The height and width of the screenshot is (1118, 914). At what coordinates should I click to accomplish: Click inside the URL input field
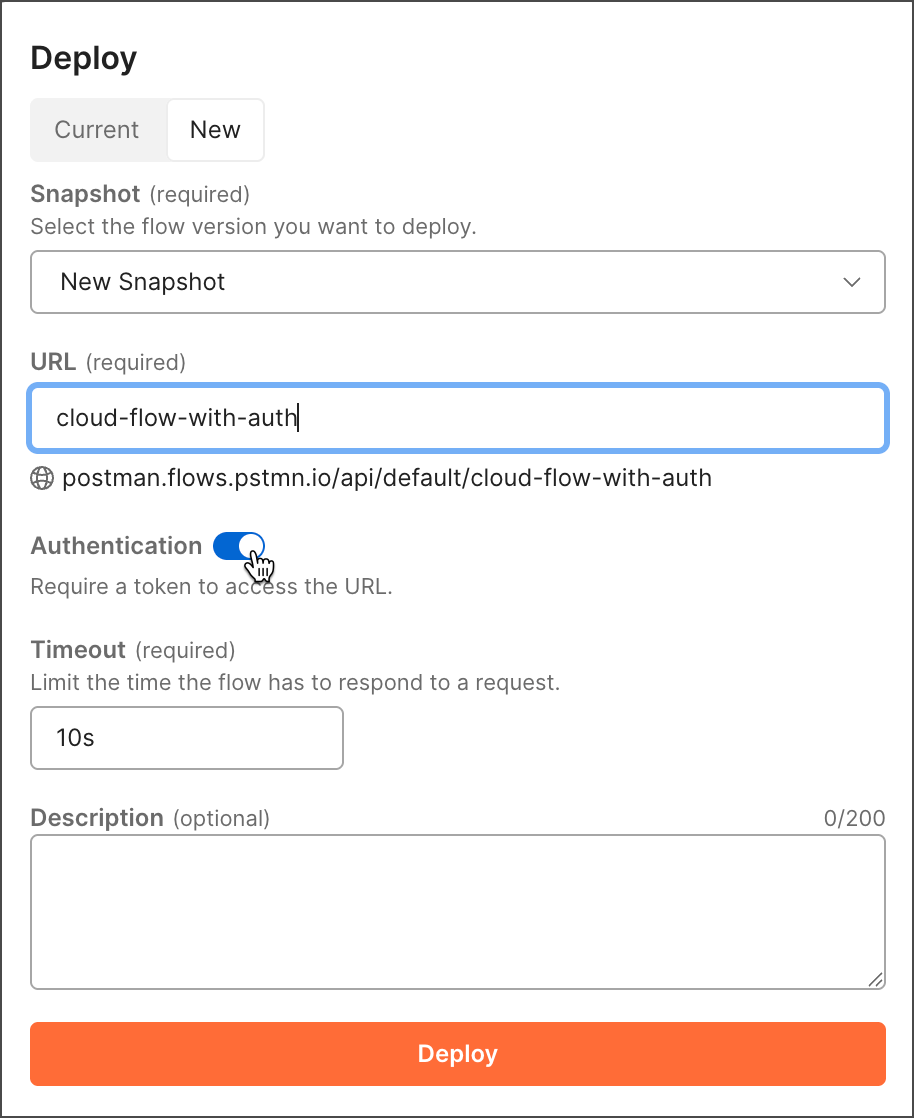coord(457,417)
